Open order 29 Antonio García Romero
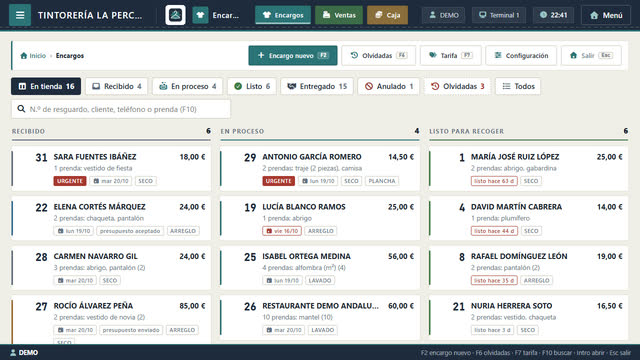Viewport: 640px width, 360px height. [x=320, y=168]
